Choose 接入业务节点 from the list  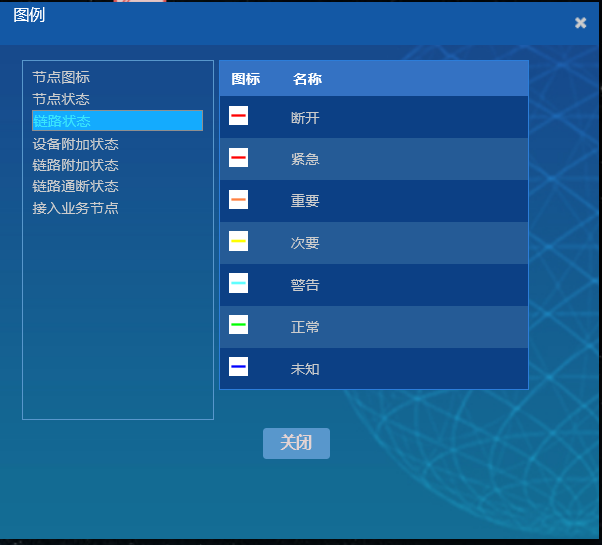(76, 208)
